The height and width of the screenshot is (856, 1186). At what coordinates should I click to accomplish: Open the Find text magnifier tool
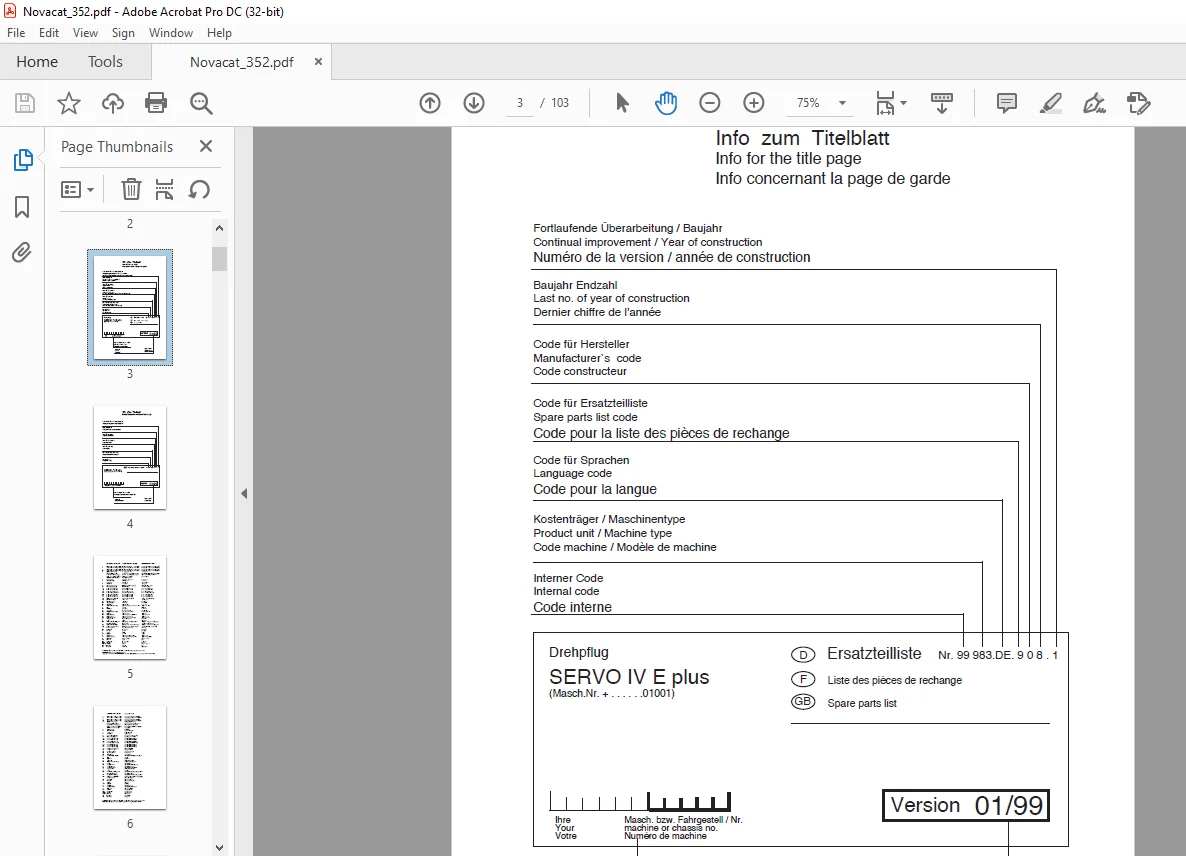(x=200, y=103)
